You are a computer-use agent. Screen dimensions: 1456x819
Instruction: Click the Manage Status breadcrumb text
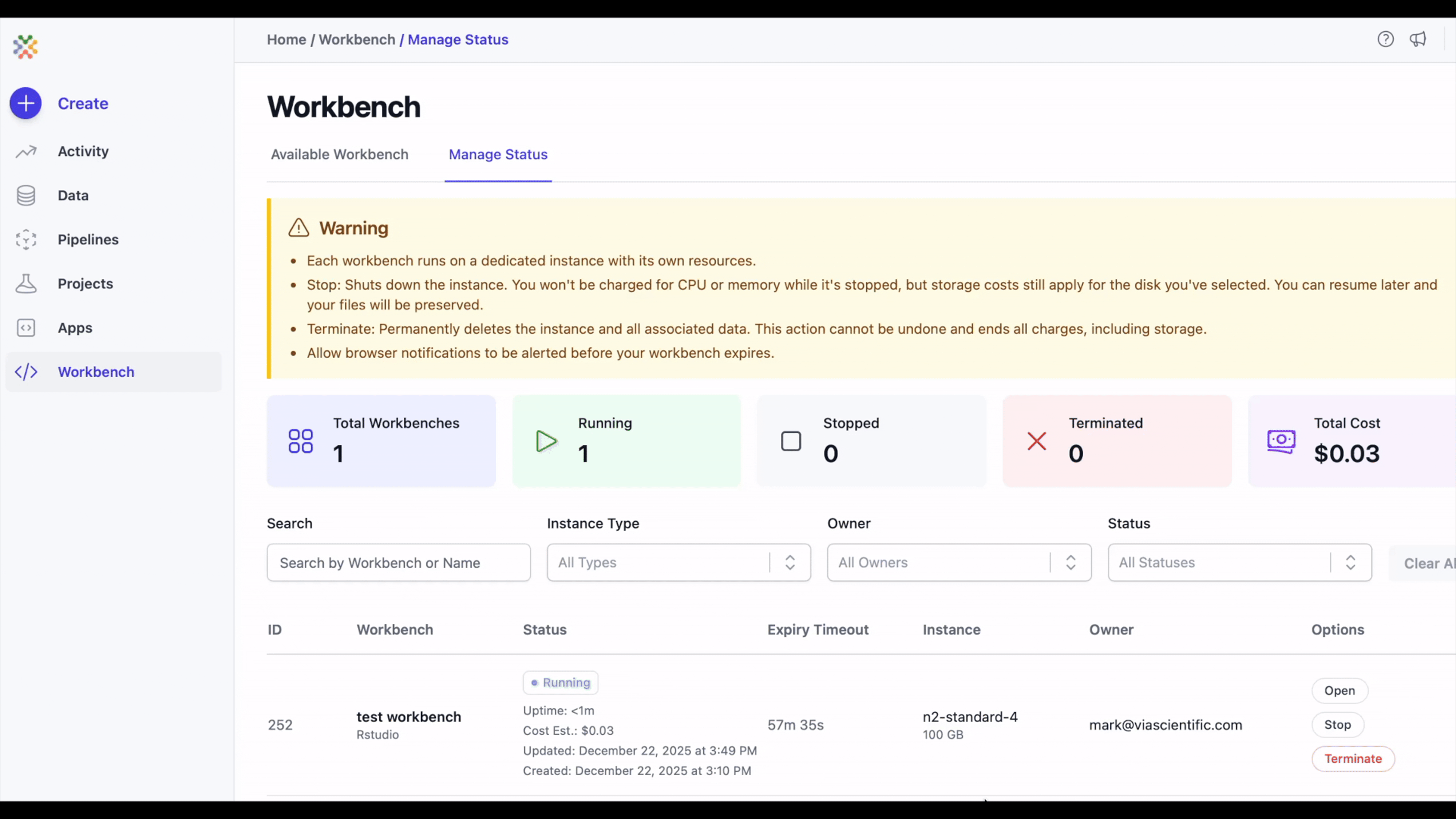(x=458, y=40)
